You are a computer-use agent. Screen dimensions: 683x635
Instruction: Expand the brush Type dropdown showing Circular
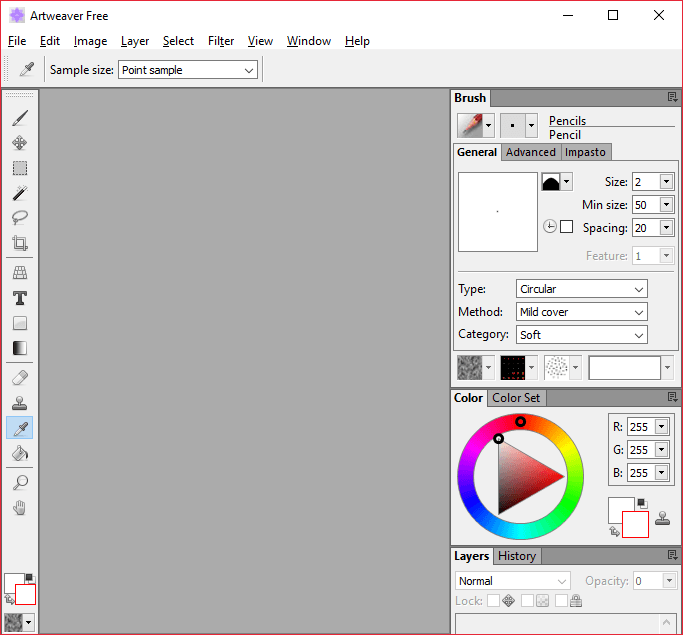tap(581, 289)
